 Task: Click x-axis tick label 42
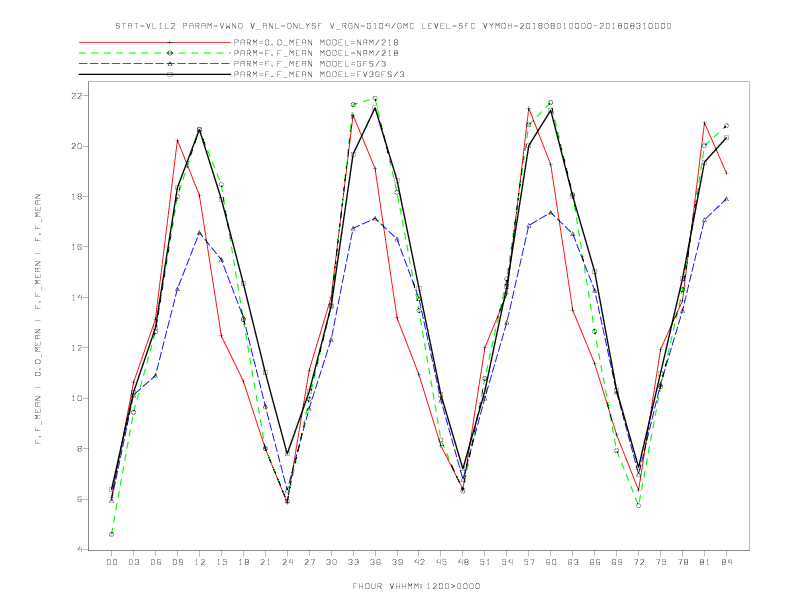click(x=419, y=562)
